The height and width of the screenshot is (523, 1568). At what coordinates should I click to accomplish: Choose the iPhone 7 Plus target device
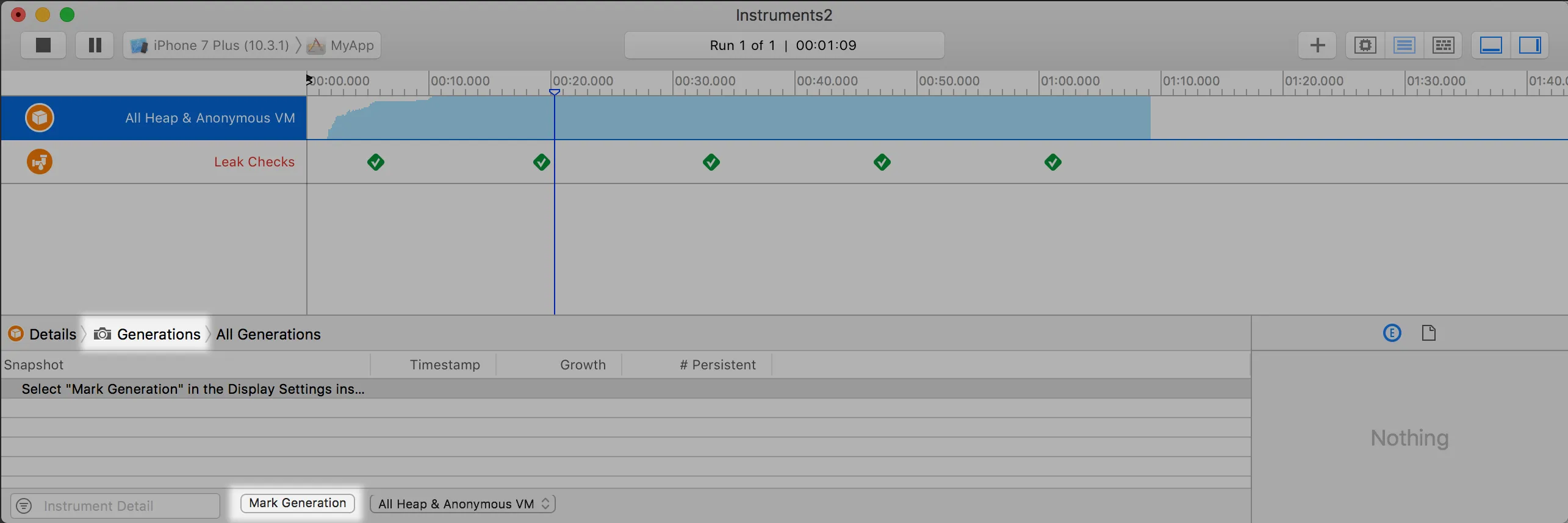coord(211,45)
